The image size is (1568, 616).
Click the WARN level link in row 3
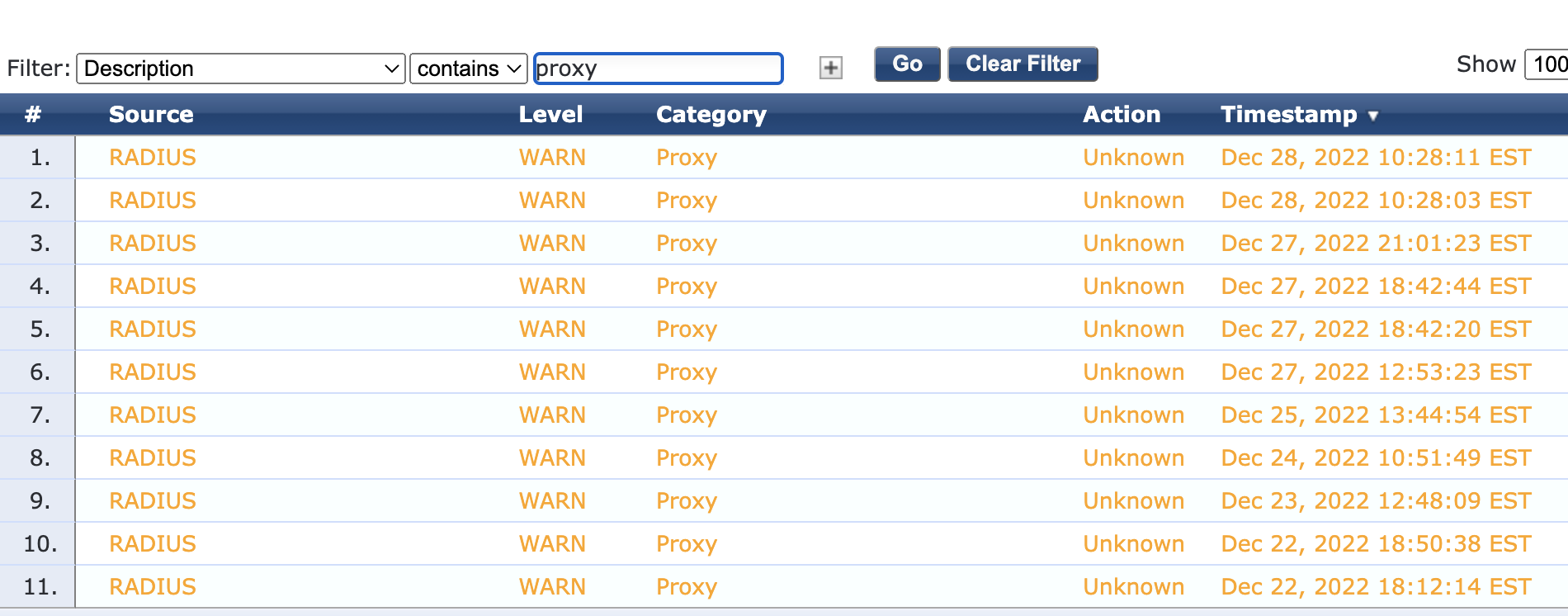(x=552, y=243)
